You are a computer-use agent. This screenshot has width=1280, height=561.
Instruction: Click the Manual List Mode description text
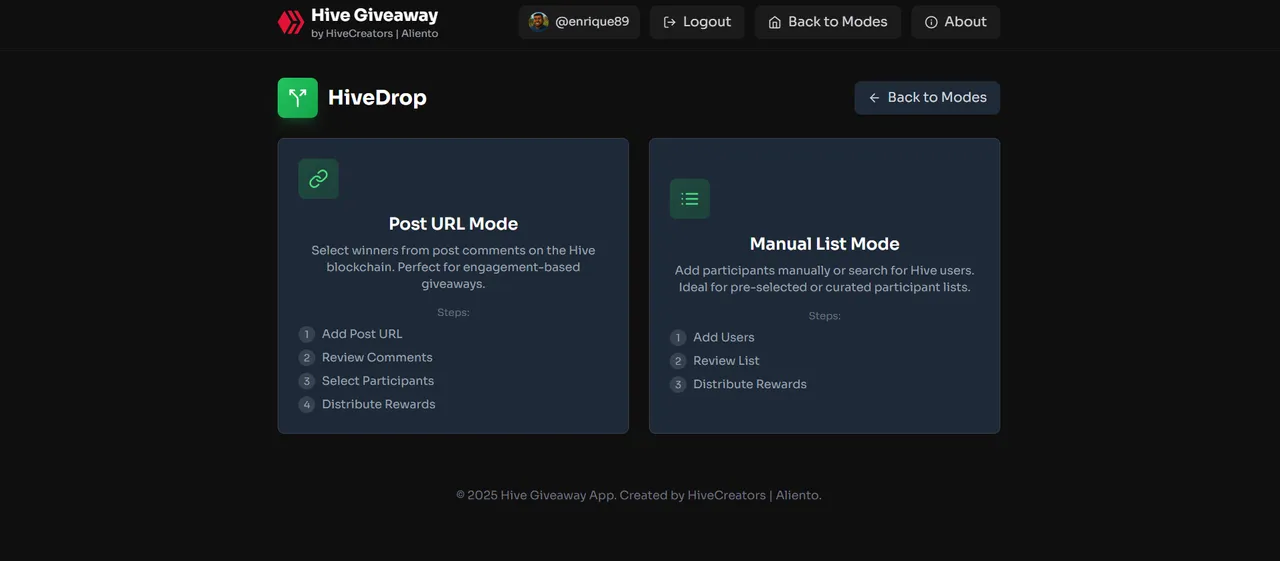click(824, 279)
